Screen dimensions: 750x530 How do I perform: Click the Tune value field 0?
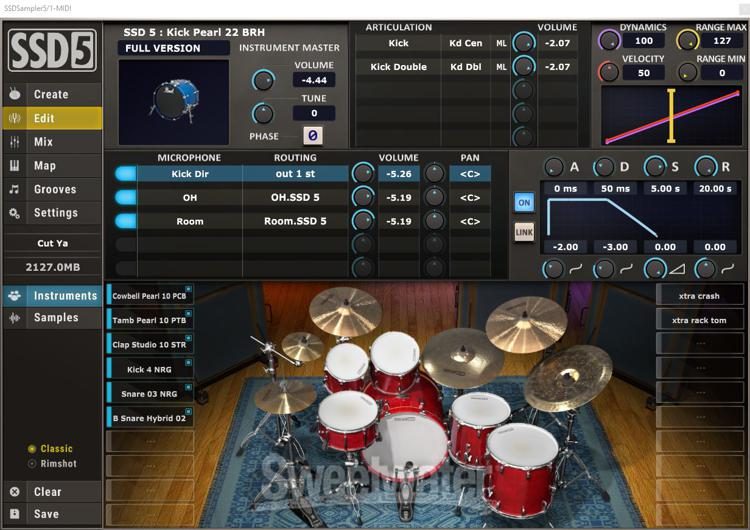[x=314, y=113]
